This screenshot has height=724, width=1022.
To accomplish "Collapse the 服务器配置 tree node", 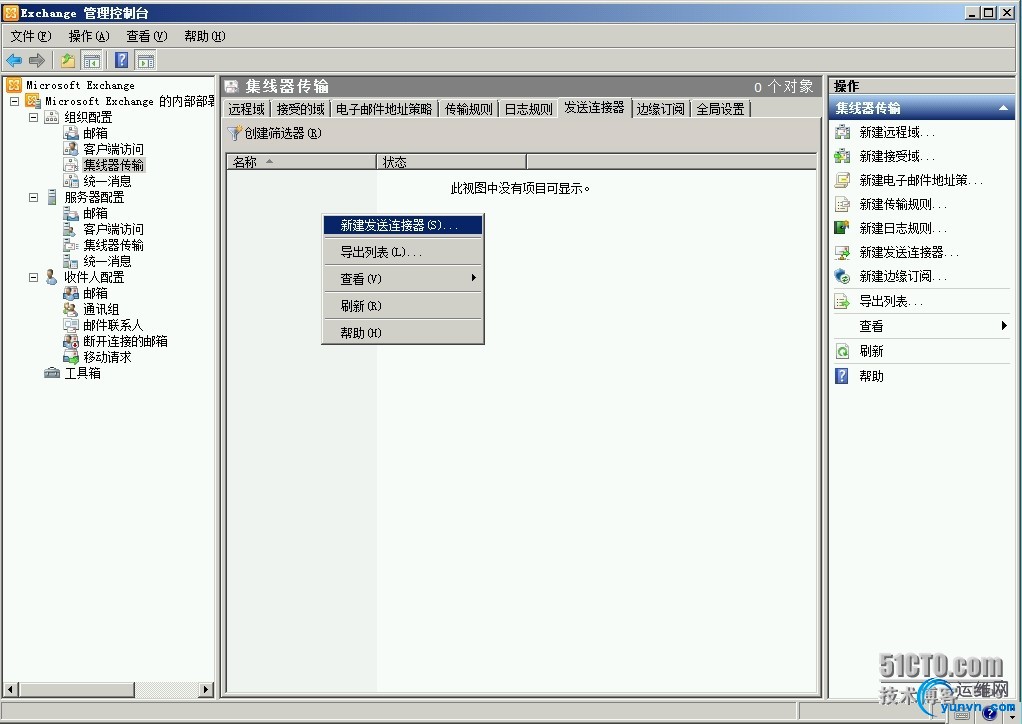I will pyautogui.click(x=33, y=197).
